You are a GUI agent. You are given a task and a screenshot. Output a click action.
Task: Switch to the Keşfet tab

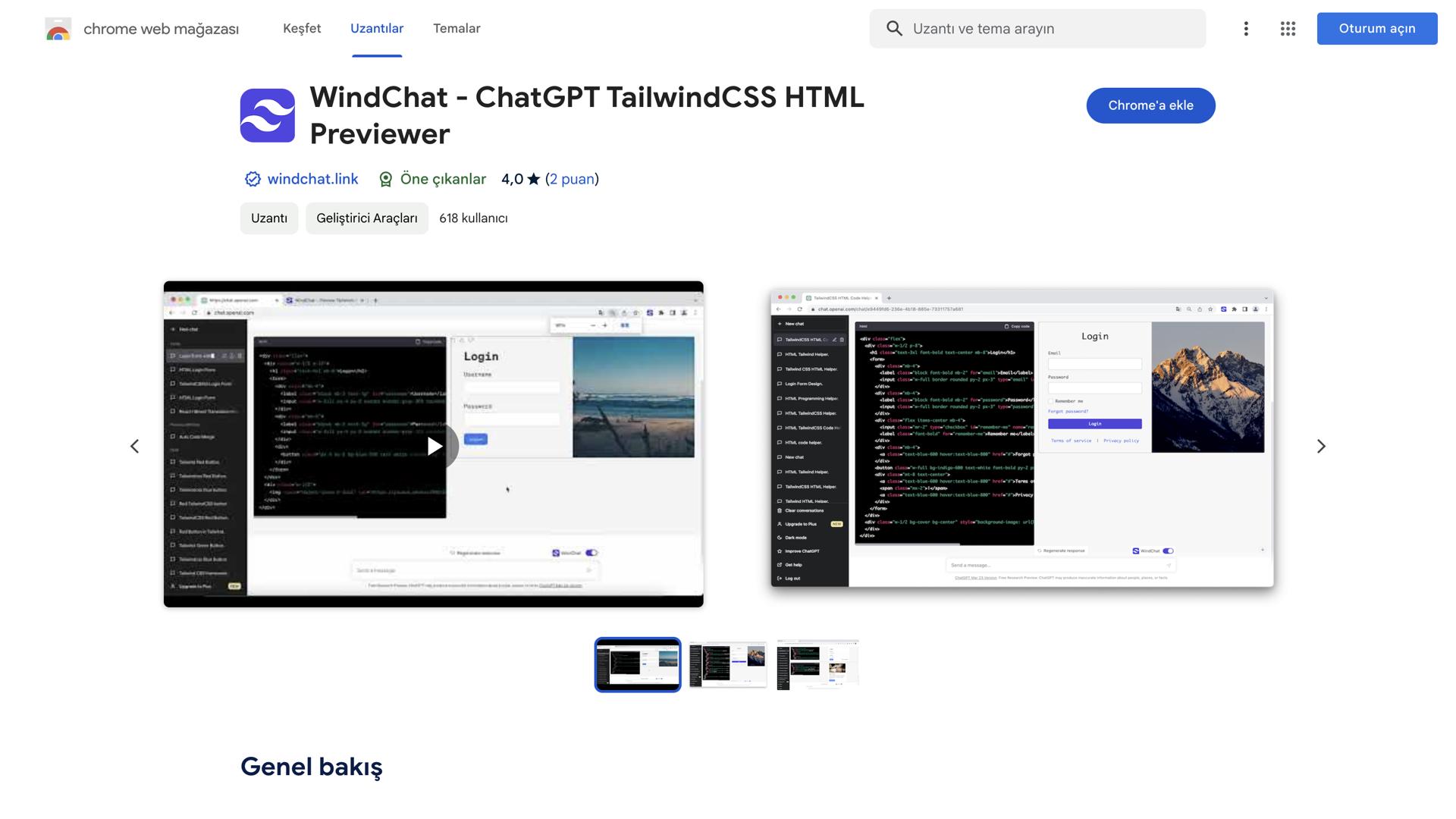[x=302, y=29]
